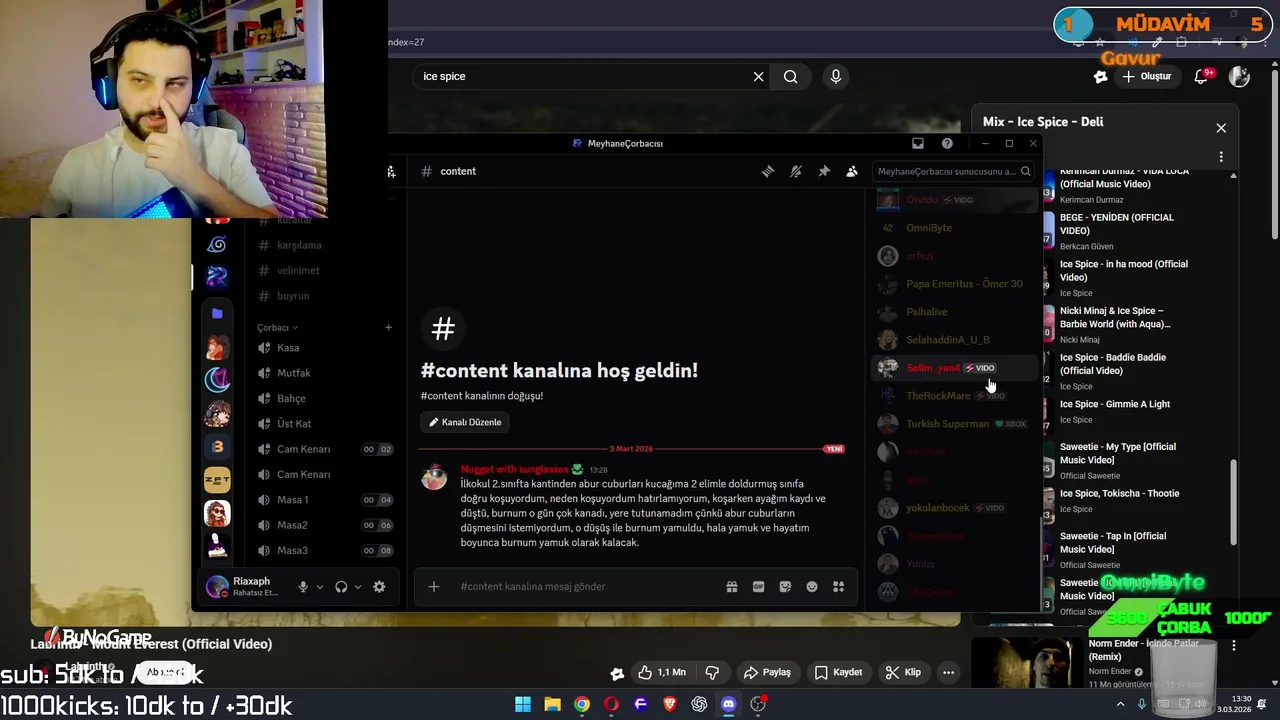Open the blue folder in the Discord server list
This screenshot has width=1280, height=720.
pos(217,313)
